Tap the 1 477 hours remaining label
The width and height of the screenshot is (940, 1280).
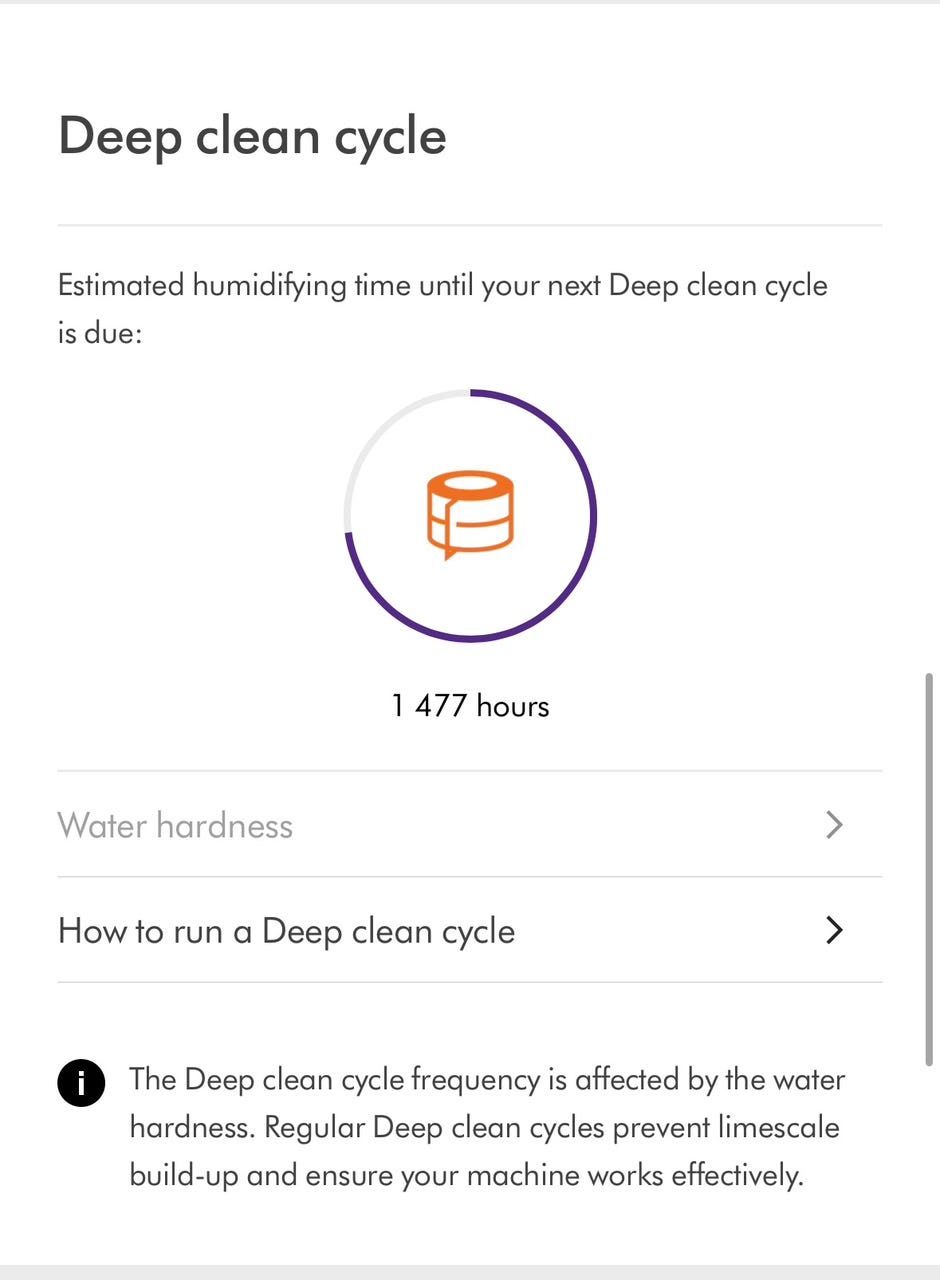470,706
